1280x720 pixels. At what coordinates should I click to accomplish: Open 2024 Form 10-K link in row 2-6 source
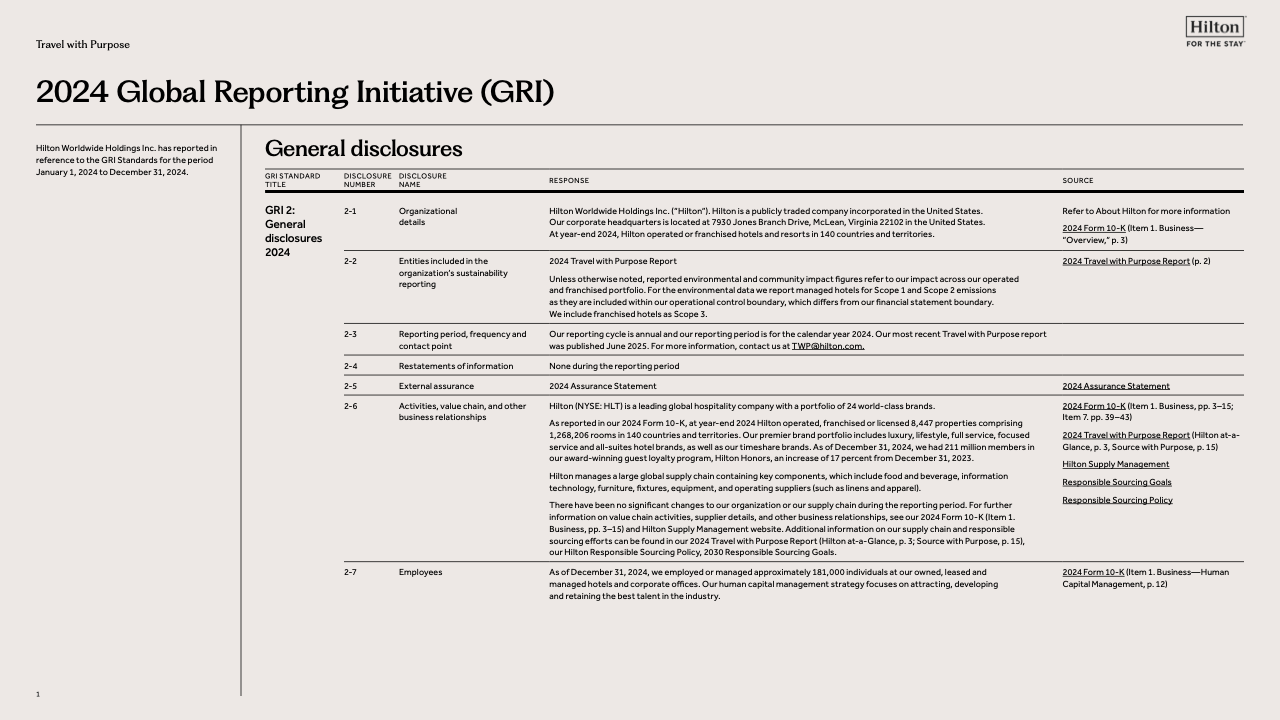click(x=1093, y=406)
